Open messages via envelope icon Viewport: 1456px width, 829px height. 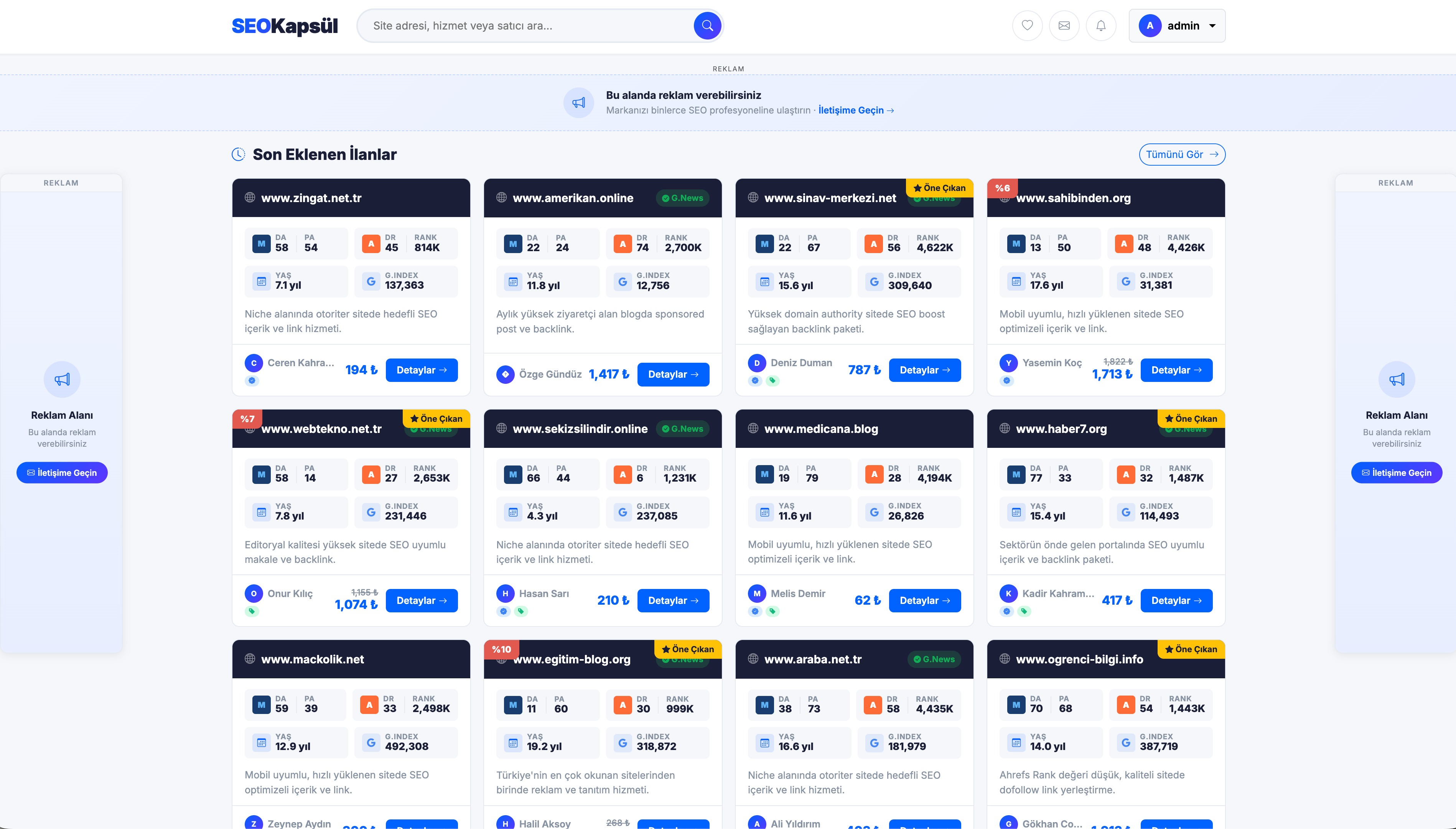1064,26
